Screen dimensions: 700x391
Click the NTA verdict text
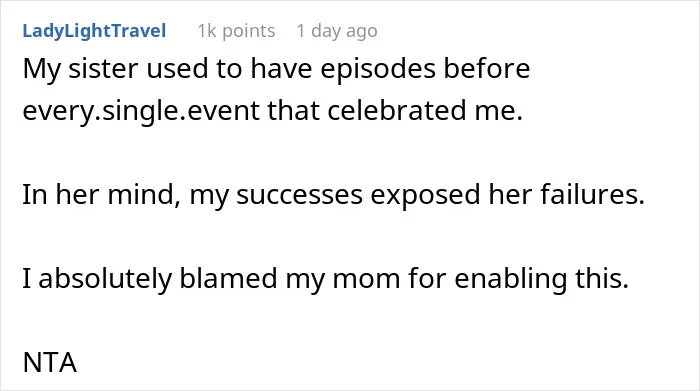[x=50, y=362]
